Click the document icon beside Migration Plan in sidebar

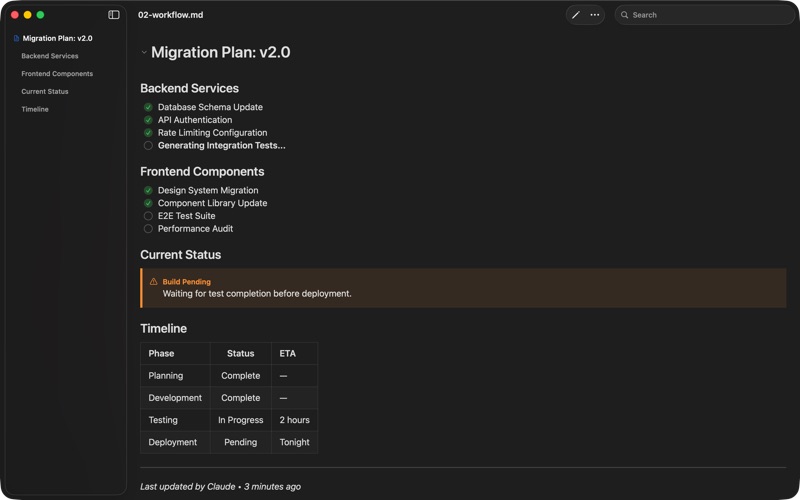coord(16,38)
